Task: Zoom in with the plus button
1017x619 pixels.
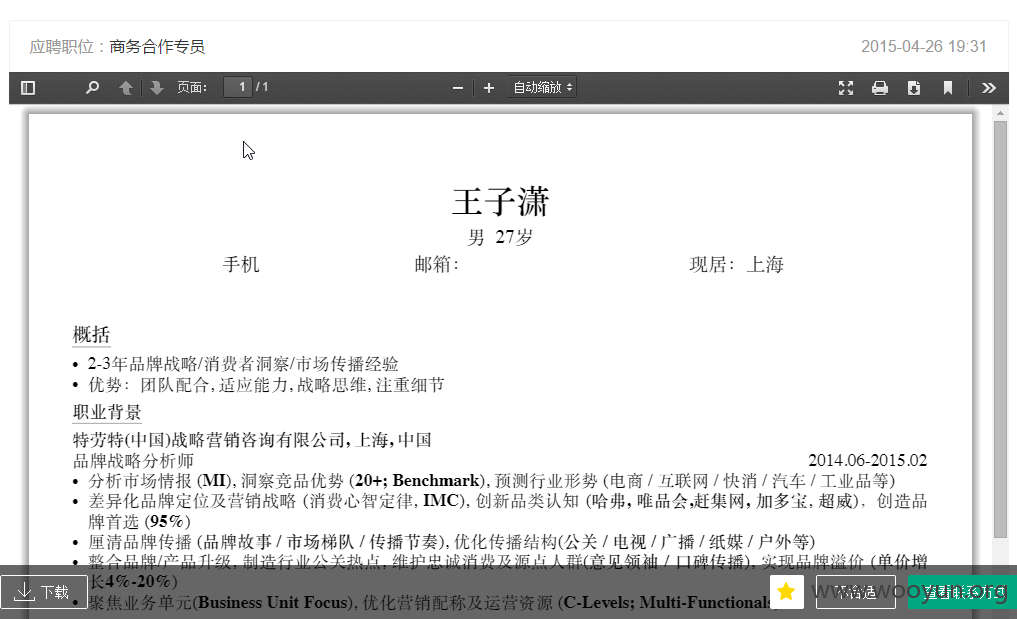Action: 489,88
